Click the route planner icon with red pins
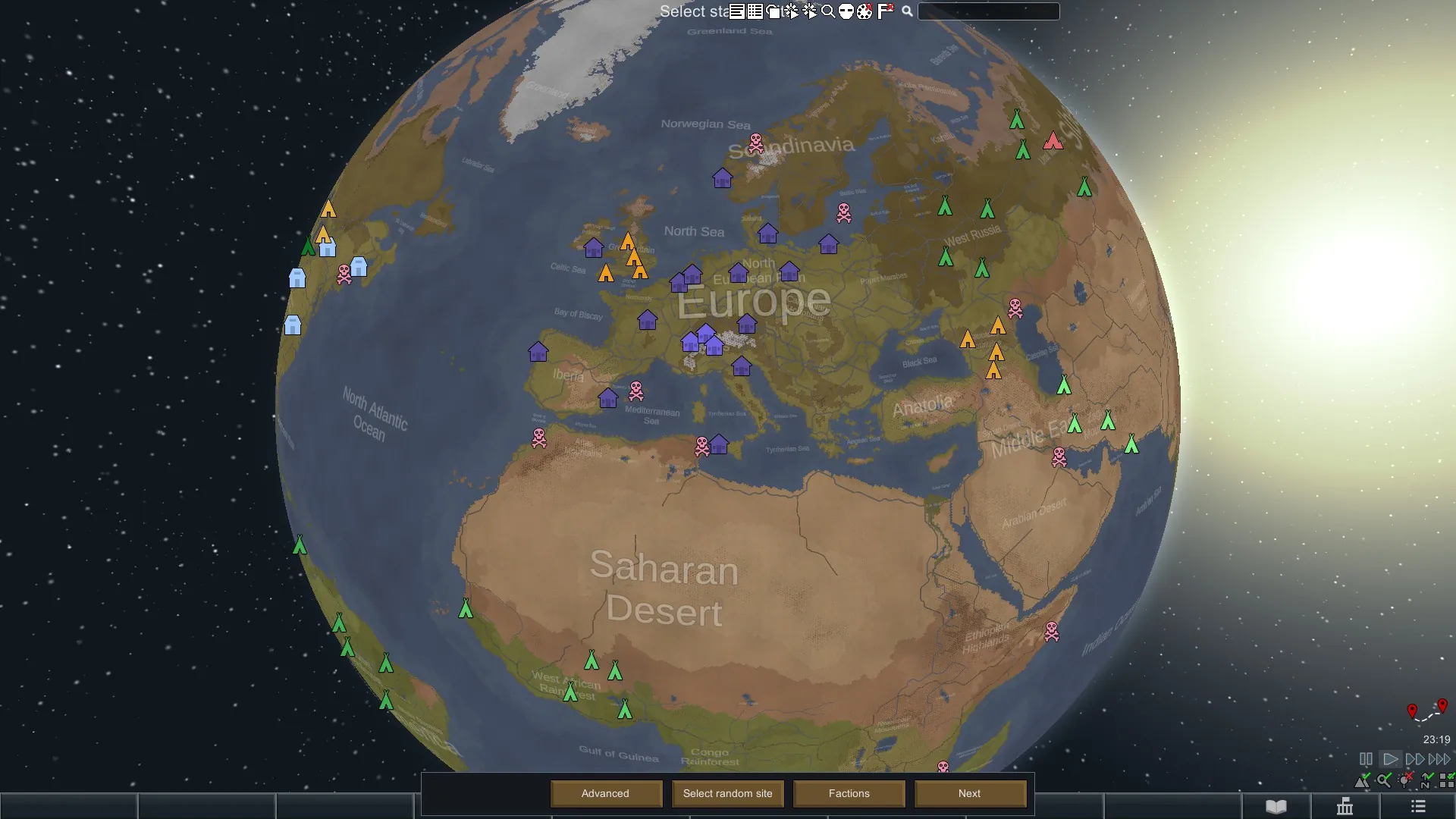This screenshot has width=1456, height=819. (x=1426, y=711)
